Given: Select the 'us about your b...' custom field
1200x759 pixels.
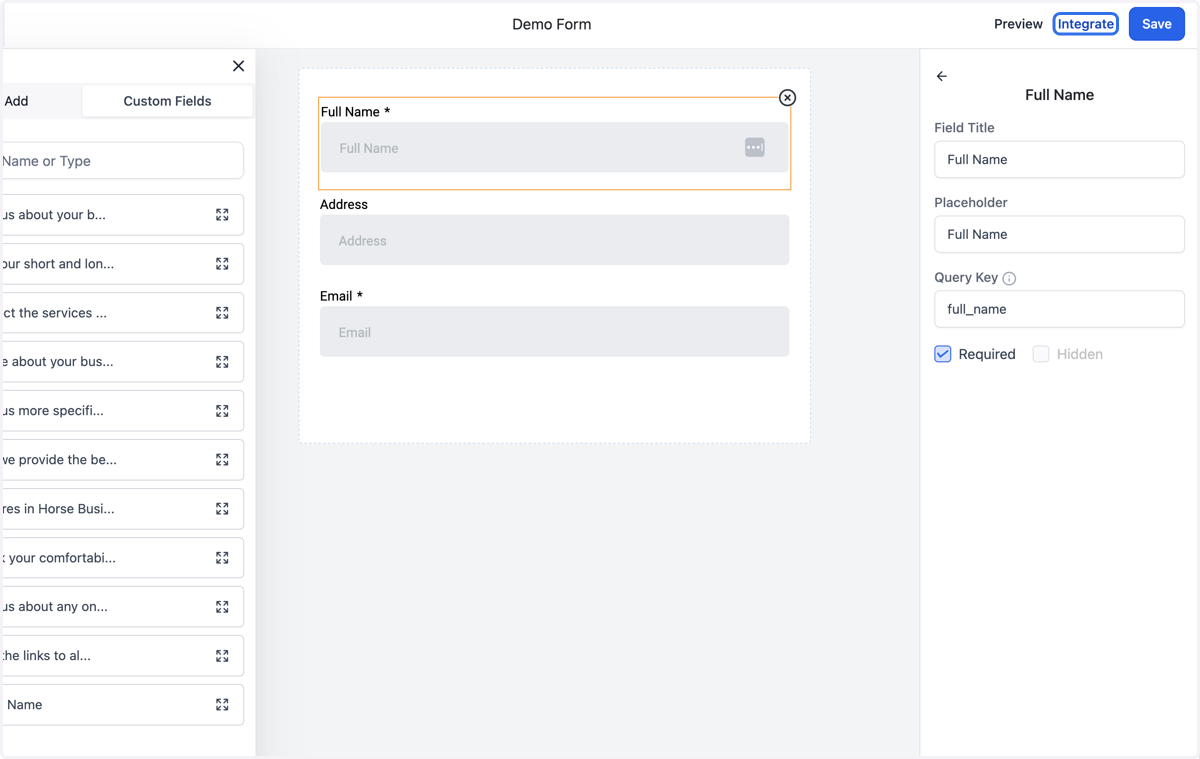Looking at the screenshot, I should (121, 215).
